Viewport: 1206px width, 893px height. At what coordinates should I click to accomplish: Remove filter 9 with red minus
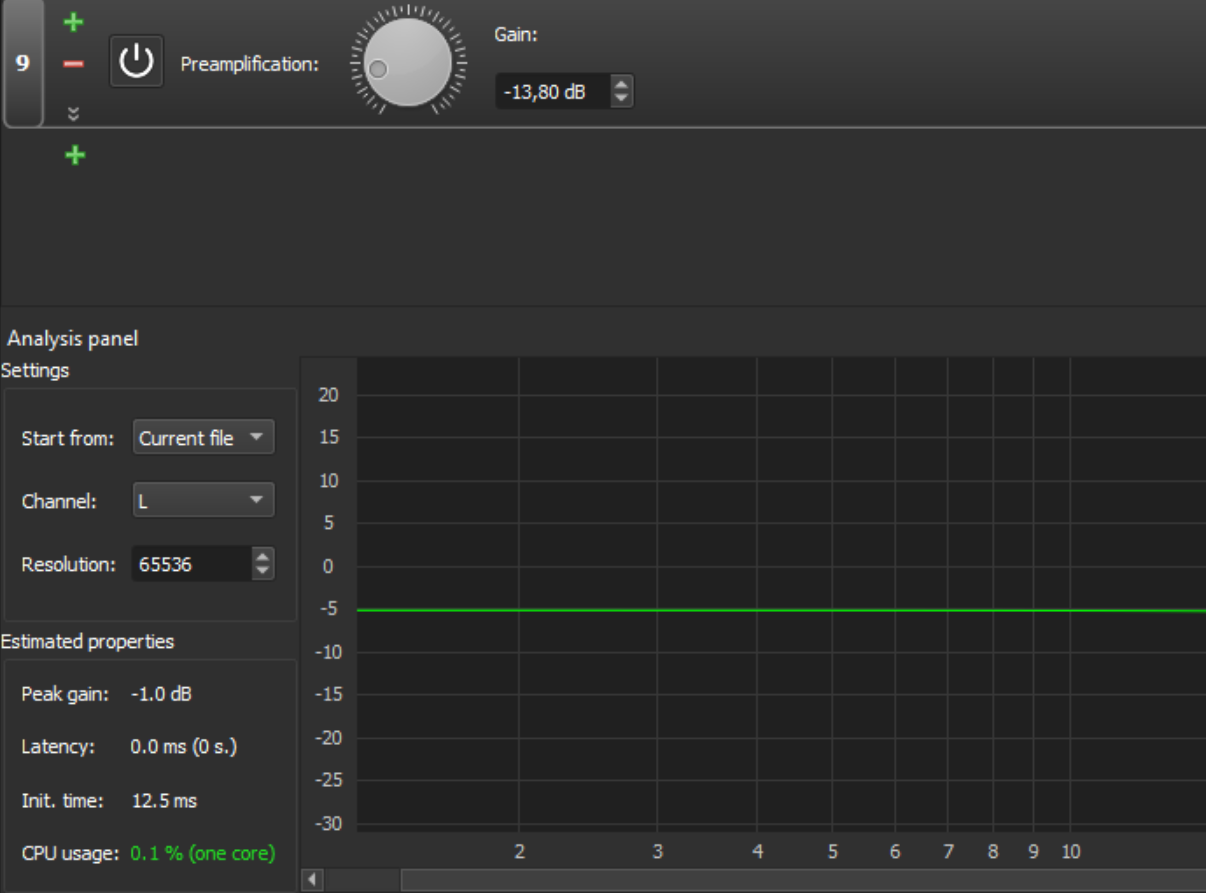click(73, 64)
